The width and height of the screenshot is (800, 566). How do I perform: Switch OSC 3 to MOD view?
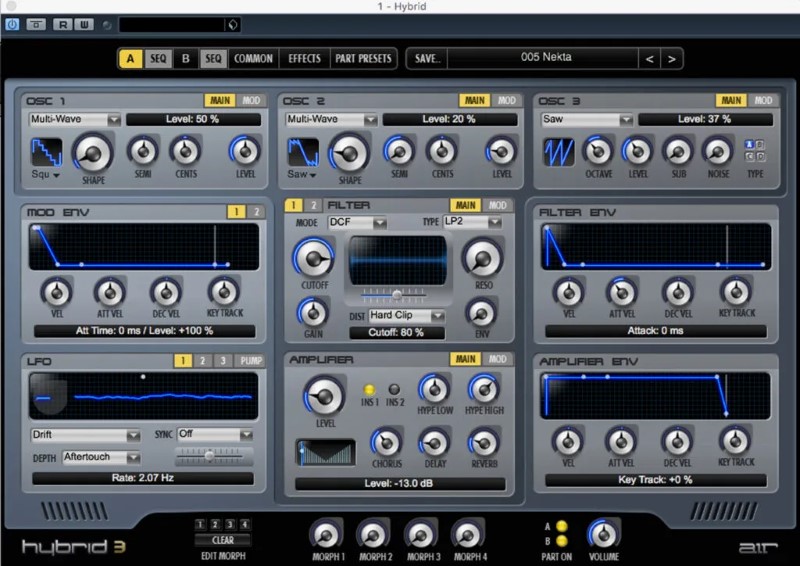(763, 101)
